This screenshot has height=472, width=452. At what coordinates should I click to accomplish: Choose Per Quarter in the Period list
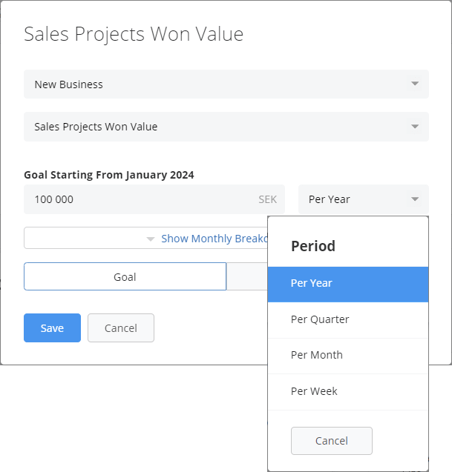tap(348, 320)
